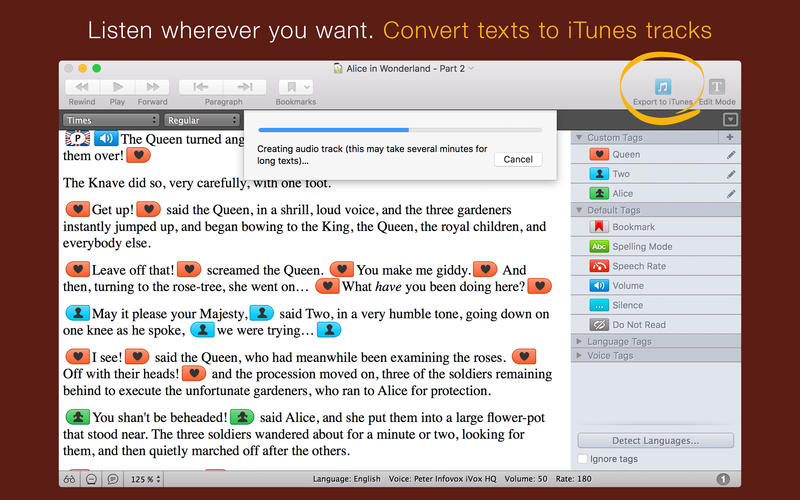Click 'Language: English' in status bar
This screenshot has height=500, width=800.
tap(346, 479)
